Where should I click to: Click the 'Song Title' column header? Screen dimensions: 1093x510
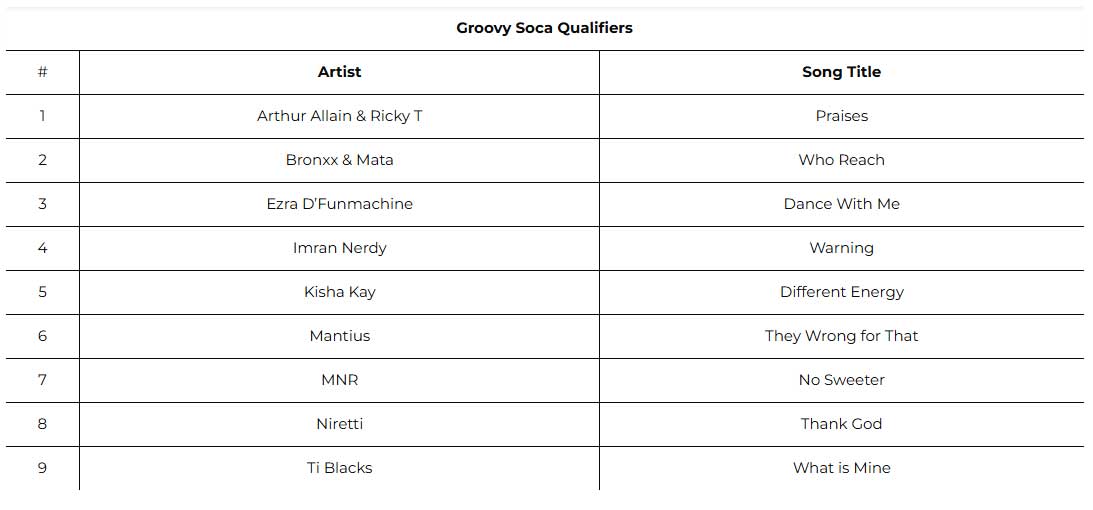point(841,72)
